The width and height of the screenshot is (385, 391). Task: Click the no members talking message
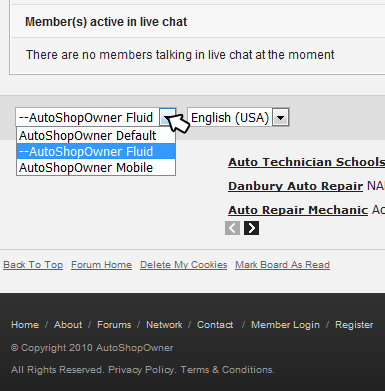[180, 55]
